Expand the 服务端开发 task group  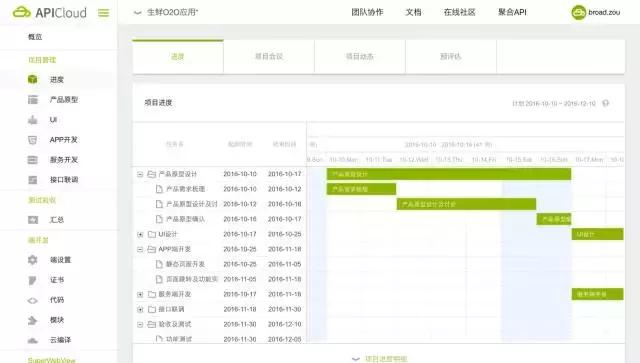[x=140, y=294]
